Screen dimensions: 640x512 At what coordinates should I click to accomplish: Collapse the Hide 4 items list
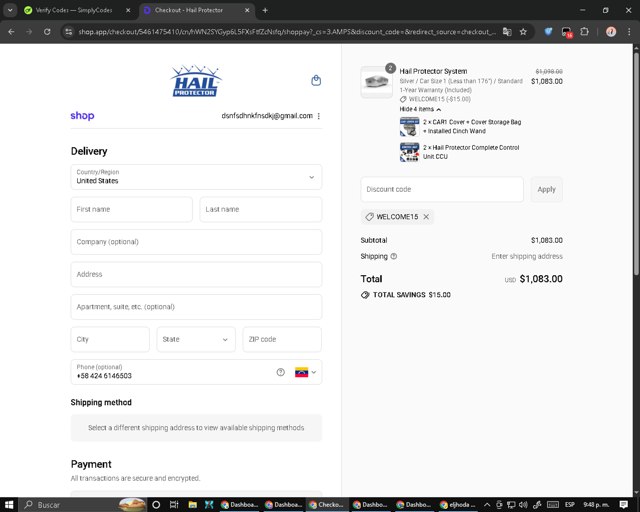420,109
